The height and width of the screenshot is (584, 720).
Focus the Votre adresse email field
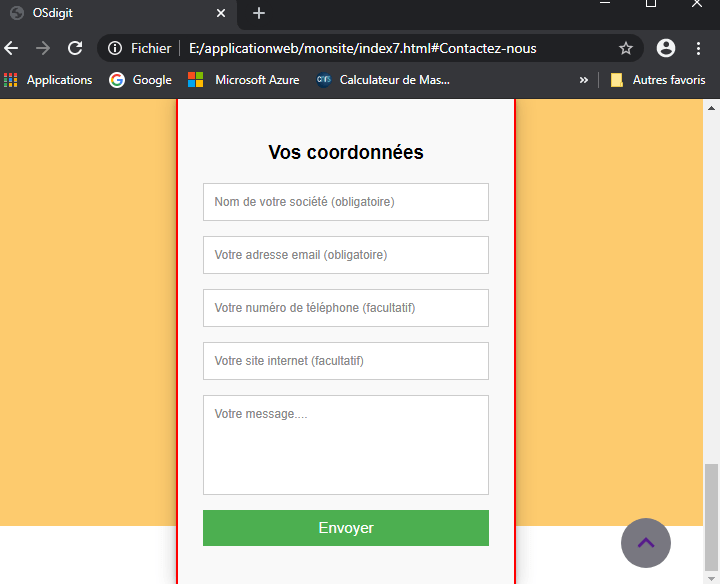coord(346,255)
